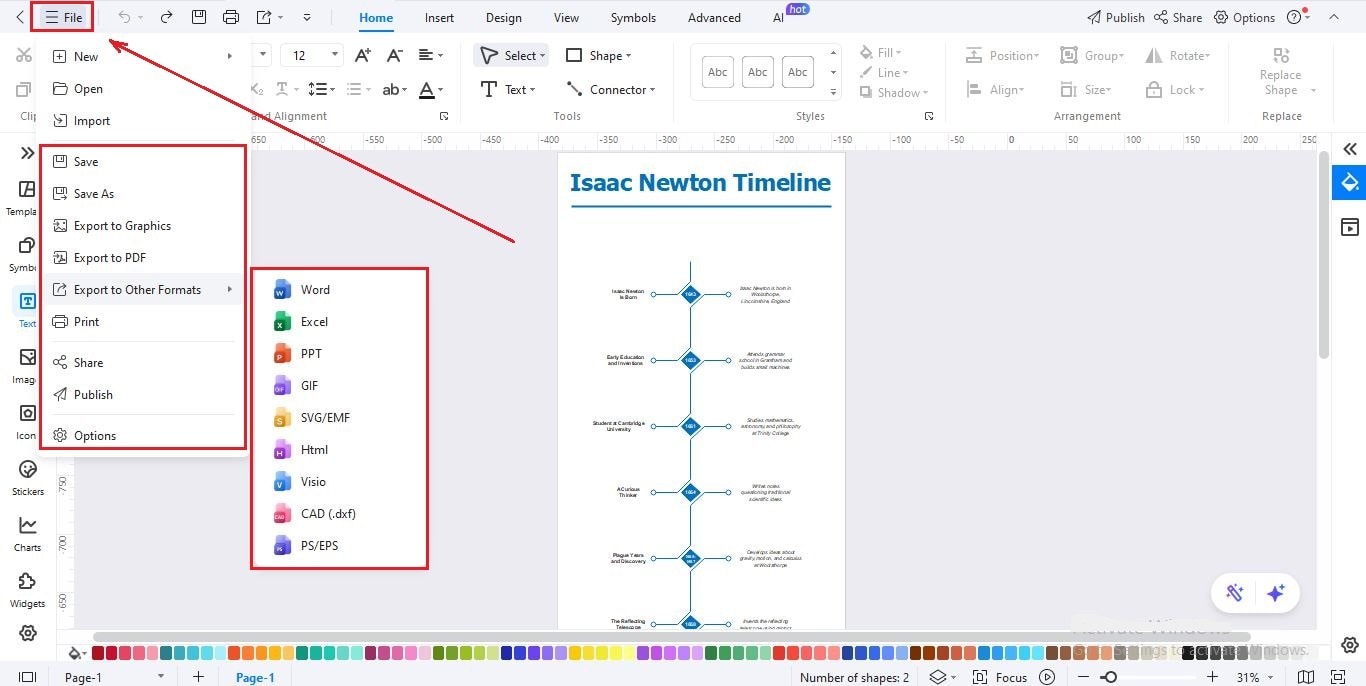1366x686 pixels.
Task: Export to SVG/EMF format
Action: point(339,418)
